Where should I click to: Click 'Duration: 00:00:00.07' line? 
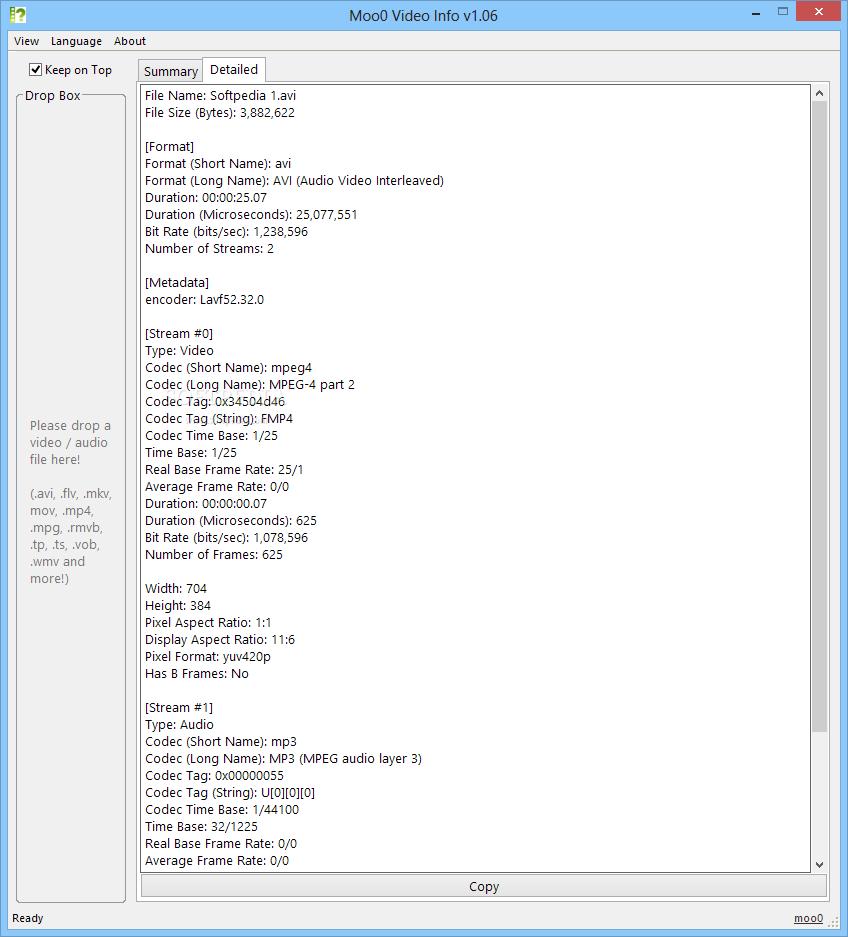tap(206, 504)
